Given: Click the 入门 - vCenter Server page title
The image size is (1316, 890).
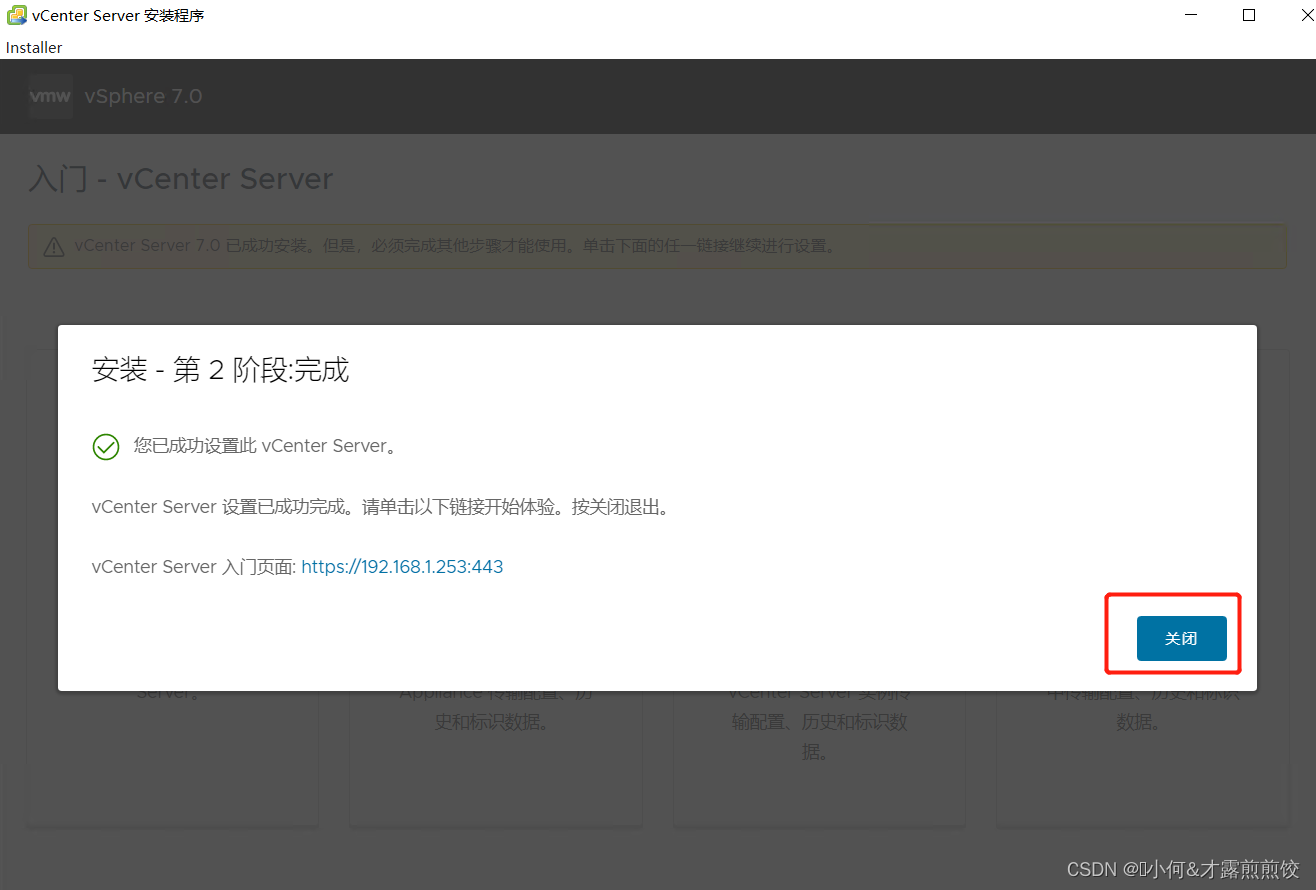Looking at the screenshot, I should tap(181, 179).
